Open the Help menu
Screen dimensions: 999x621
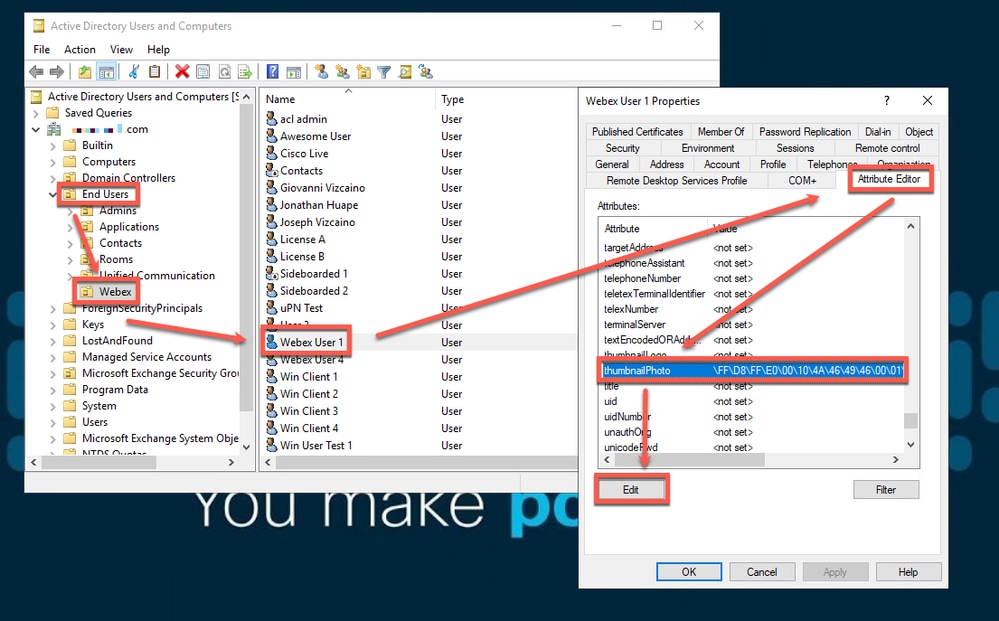[x=158, y=49]
